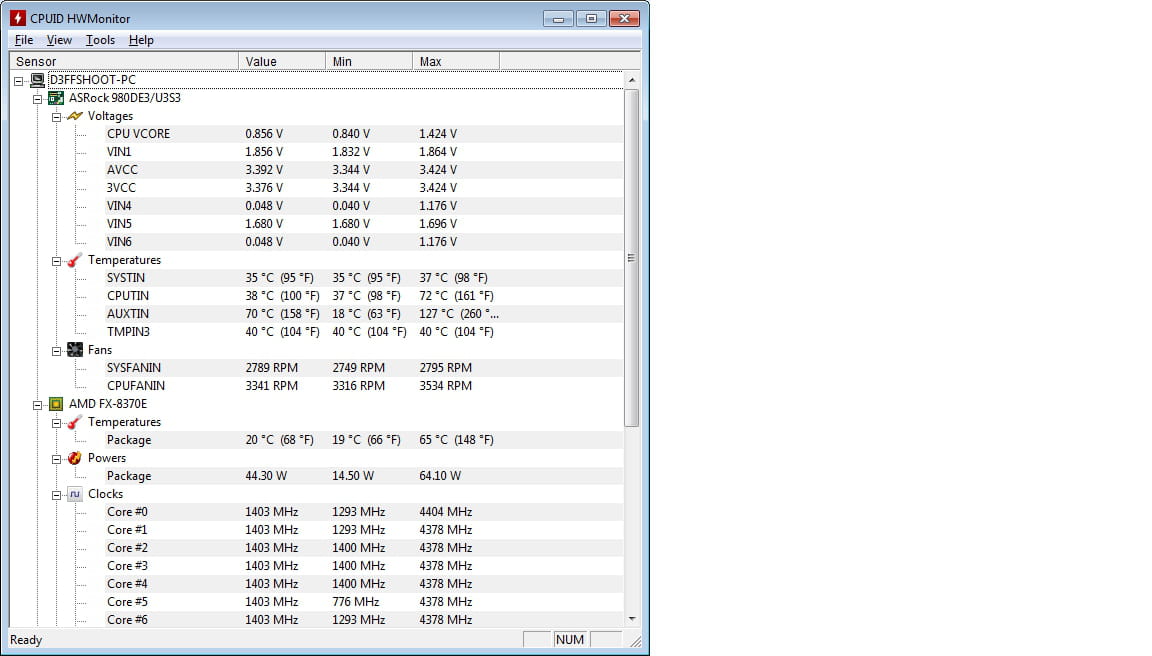Select the AUXTIN temperature row

[364, 314]
